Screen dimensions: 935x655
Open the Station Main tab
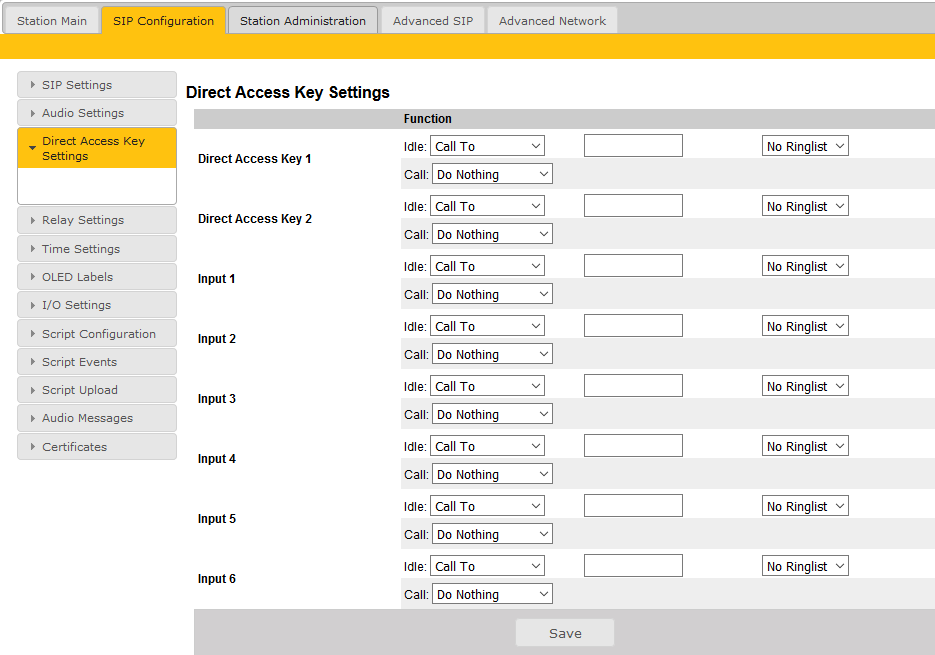click(x=52, y=21)
